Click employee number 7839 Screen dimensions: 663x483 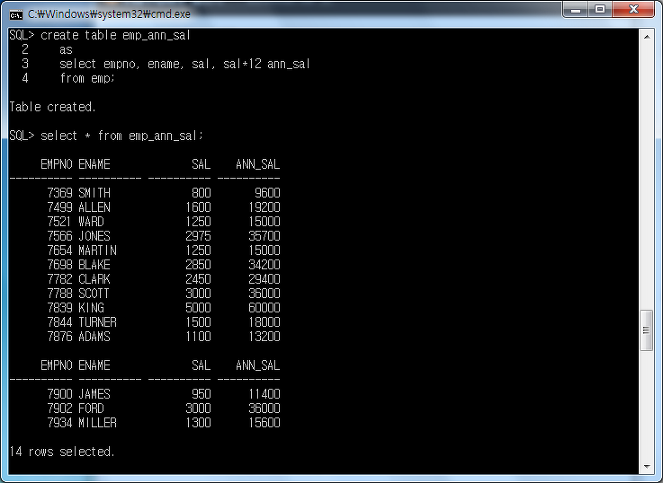(60, 308)
